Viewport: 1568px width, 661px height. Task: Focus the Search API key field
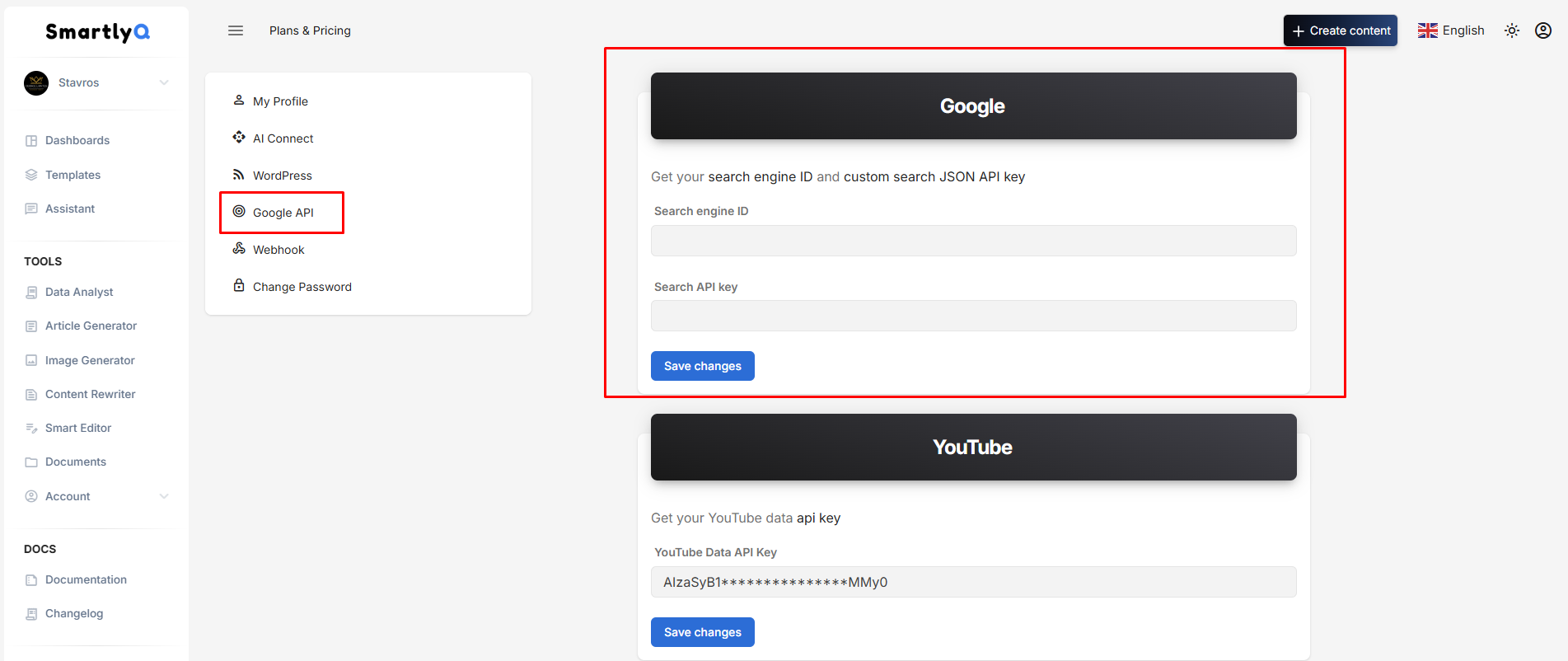[x=974, y=316]
